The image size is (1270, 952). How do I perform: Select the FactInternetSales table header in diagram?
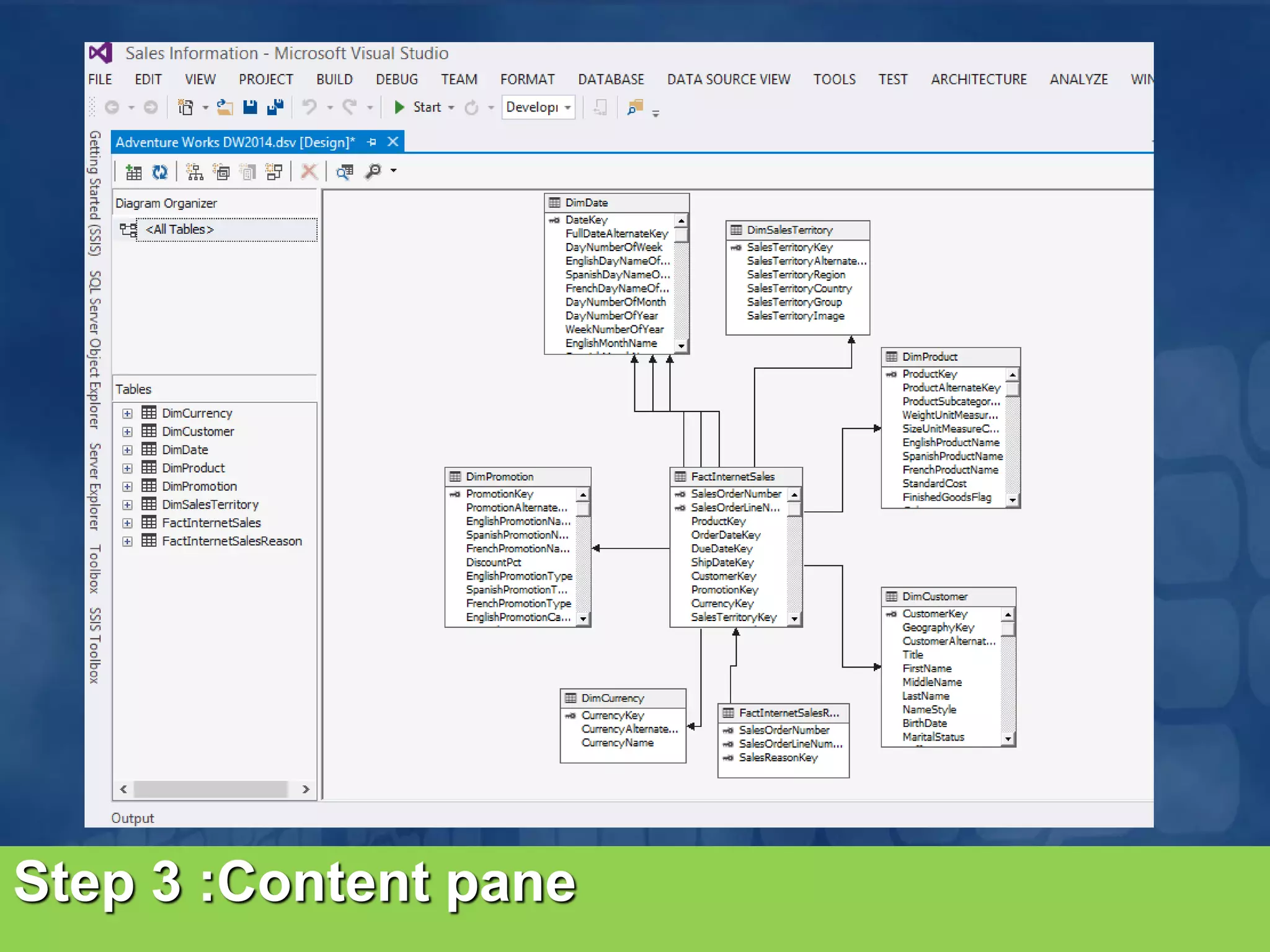pyautogui.click(x=736, y=477)
